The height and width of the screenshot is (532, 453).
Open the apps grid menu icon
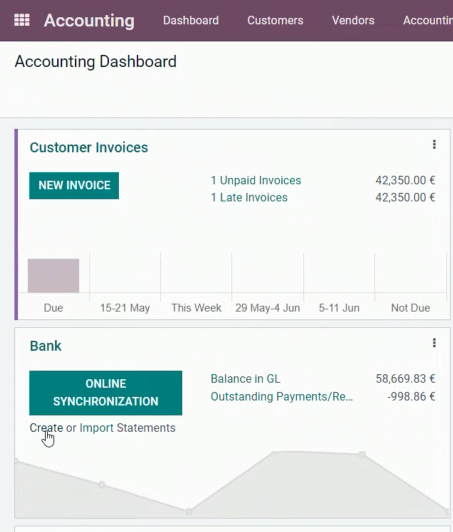pos(22,20)
